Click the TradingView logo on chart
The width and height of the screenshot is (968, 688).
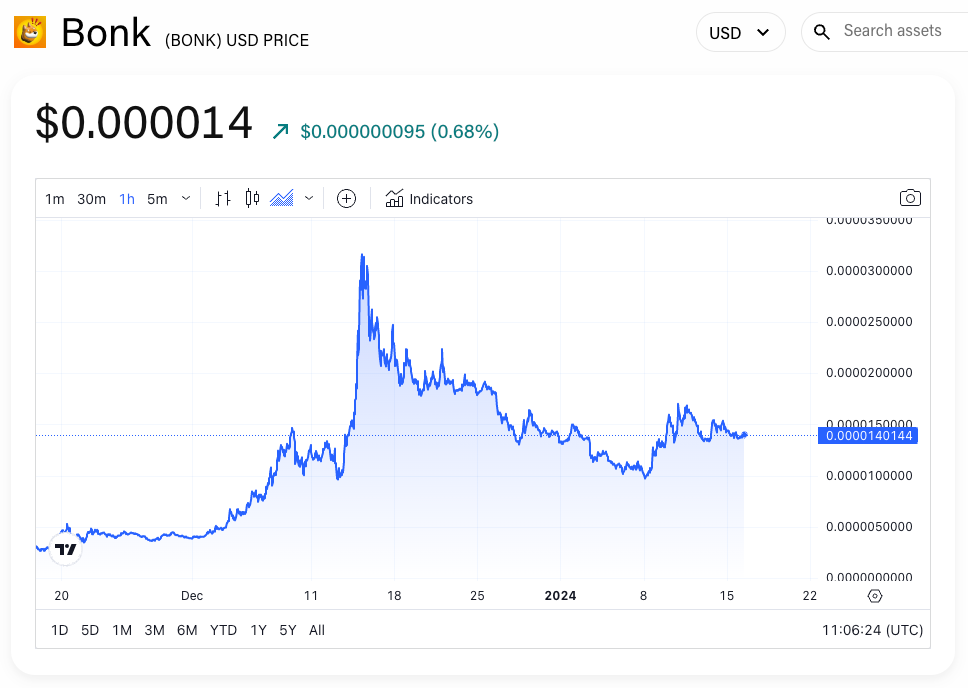(x=65, y=549)
